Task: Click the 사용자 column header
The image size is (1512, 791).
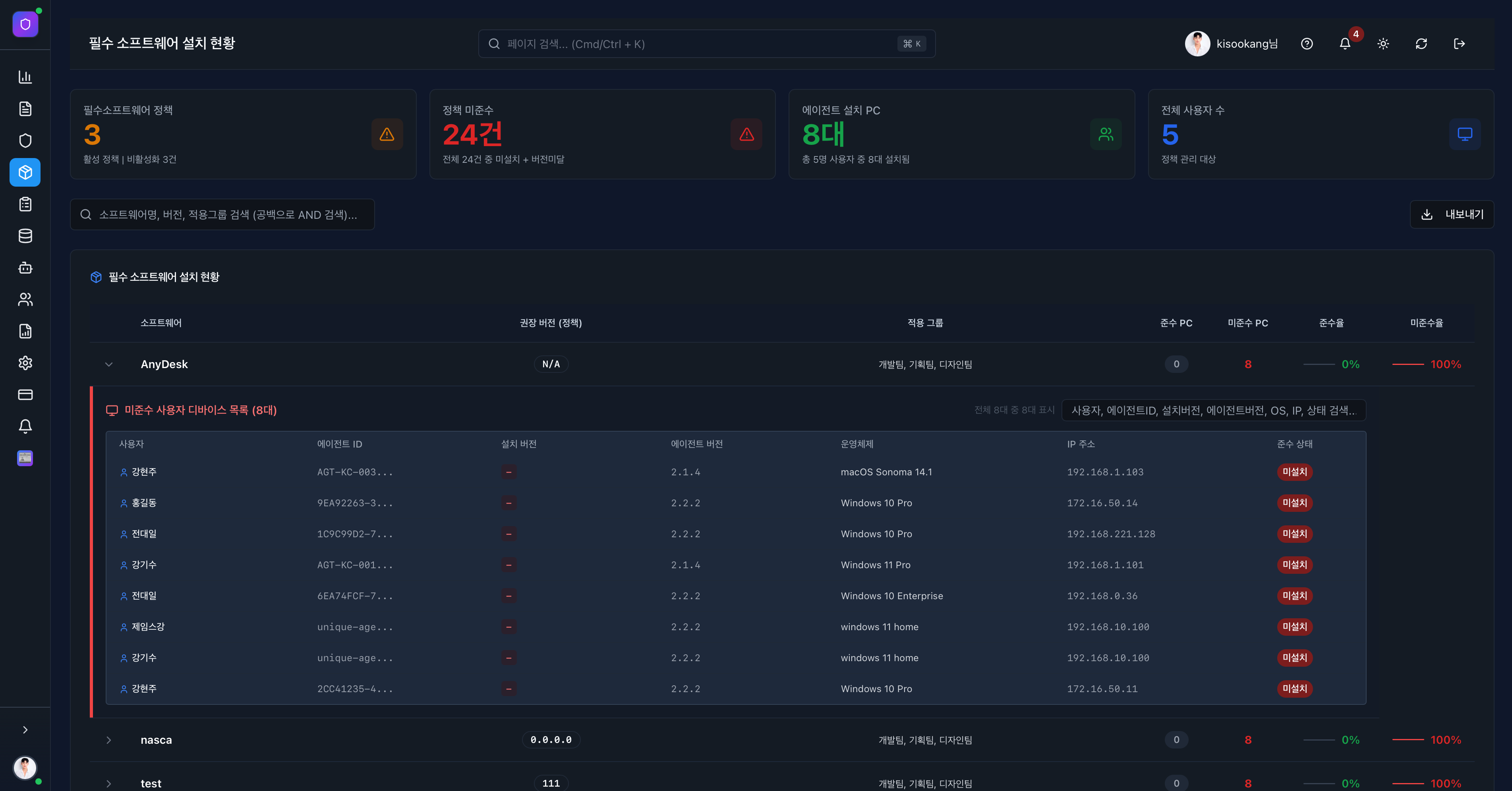Action: pyautogui.click(x=131, y=444)
